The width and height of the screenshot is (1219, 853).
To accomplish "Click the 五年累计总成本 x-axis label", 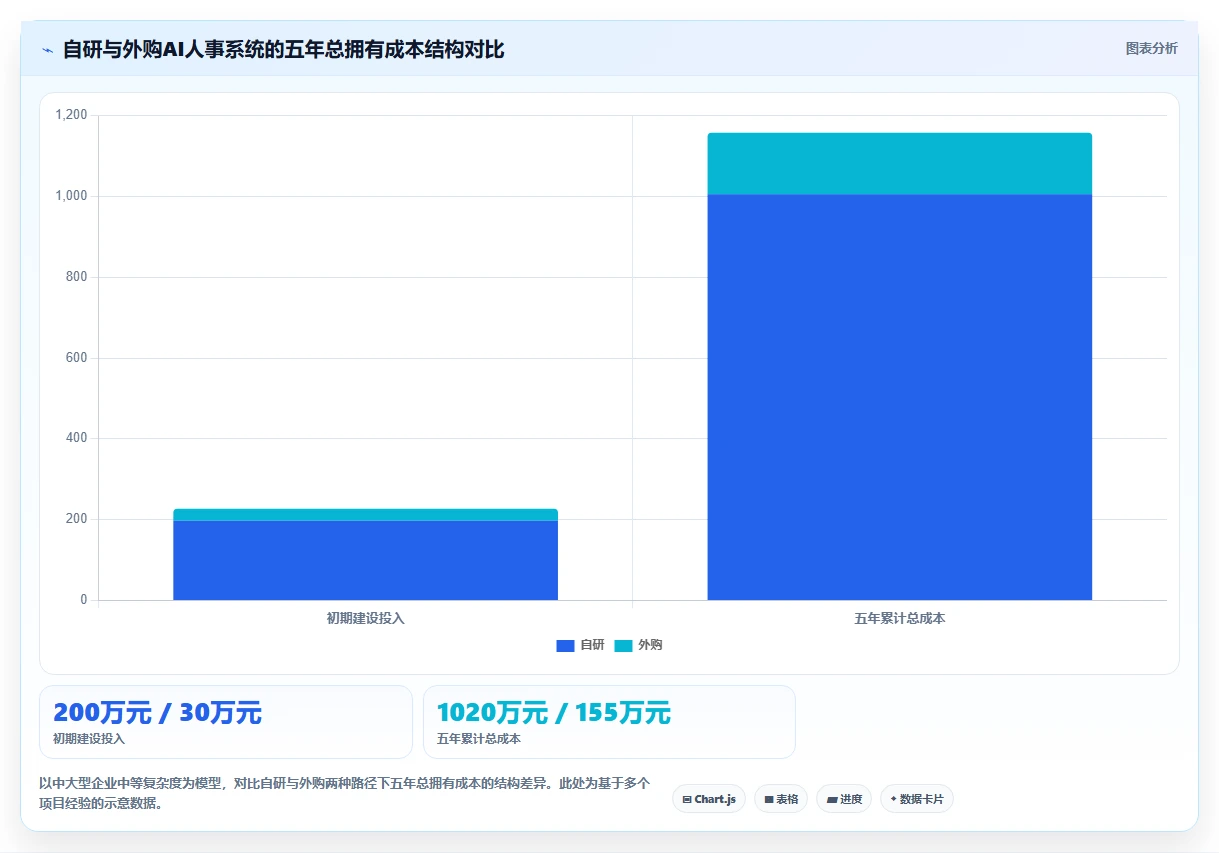I will (899, 619).
